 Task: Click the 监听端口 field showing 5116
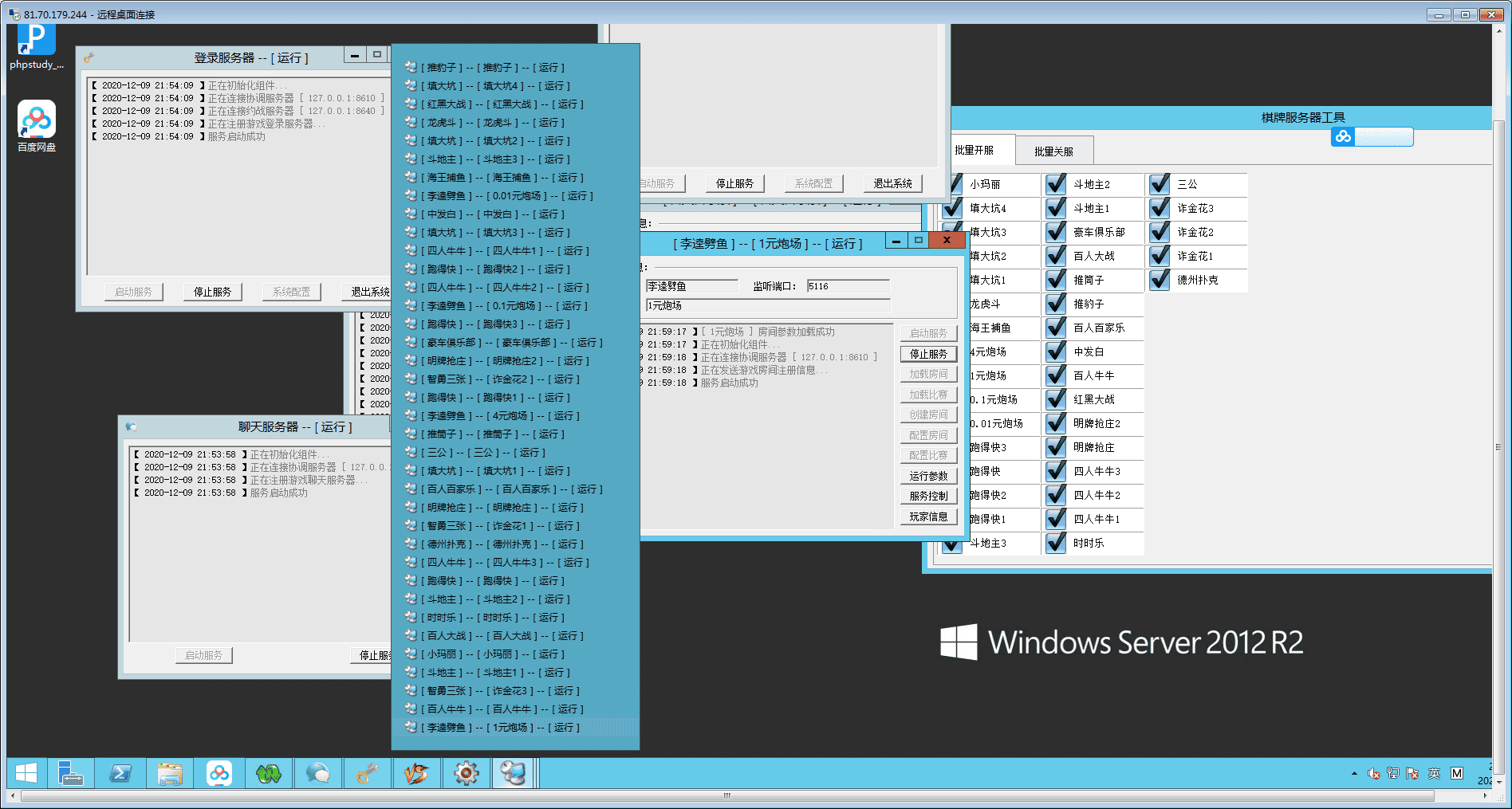click(x=848, y=286)
